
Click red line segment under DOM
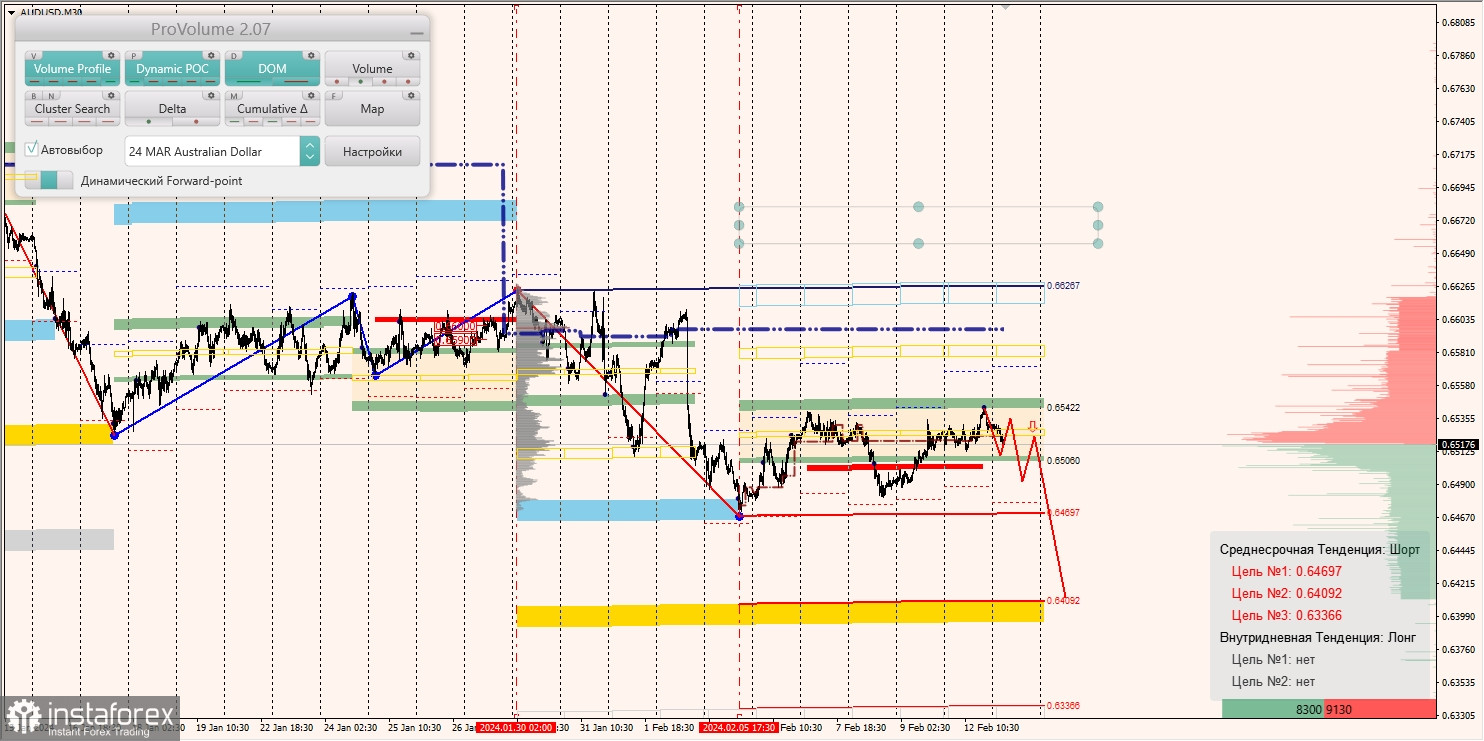tap(294, 81)
